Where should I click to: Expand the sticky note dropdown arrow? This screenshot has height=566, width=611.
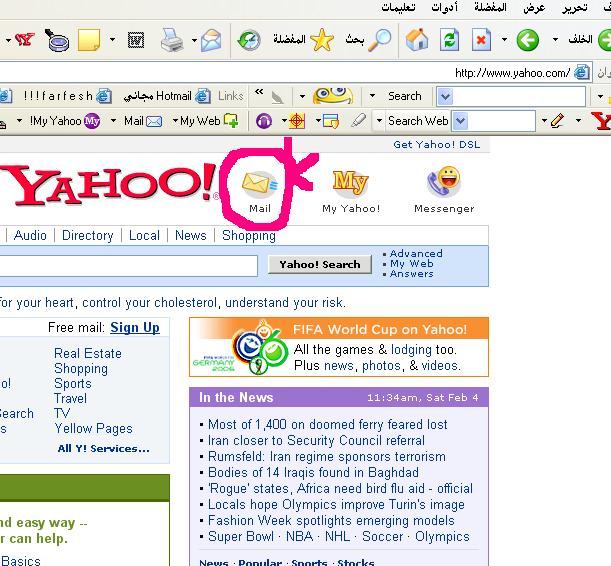pos(112,39)
